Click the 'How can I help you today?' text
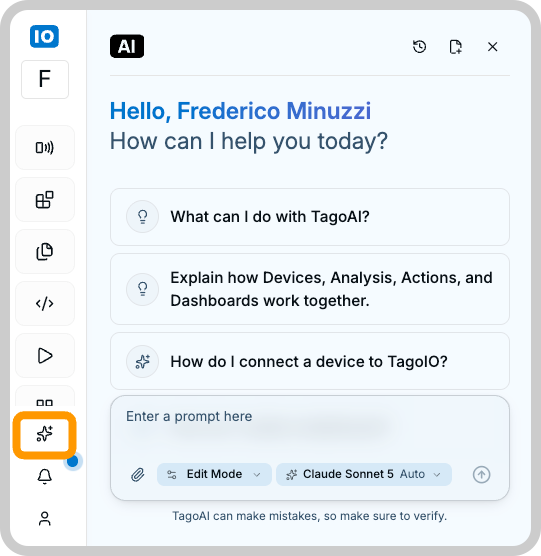This screenshot has height=556, width=541. point(249,141)
